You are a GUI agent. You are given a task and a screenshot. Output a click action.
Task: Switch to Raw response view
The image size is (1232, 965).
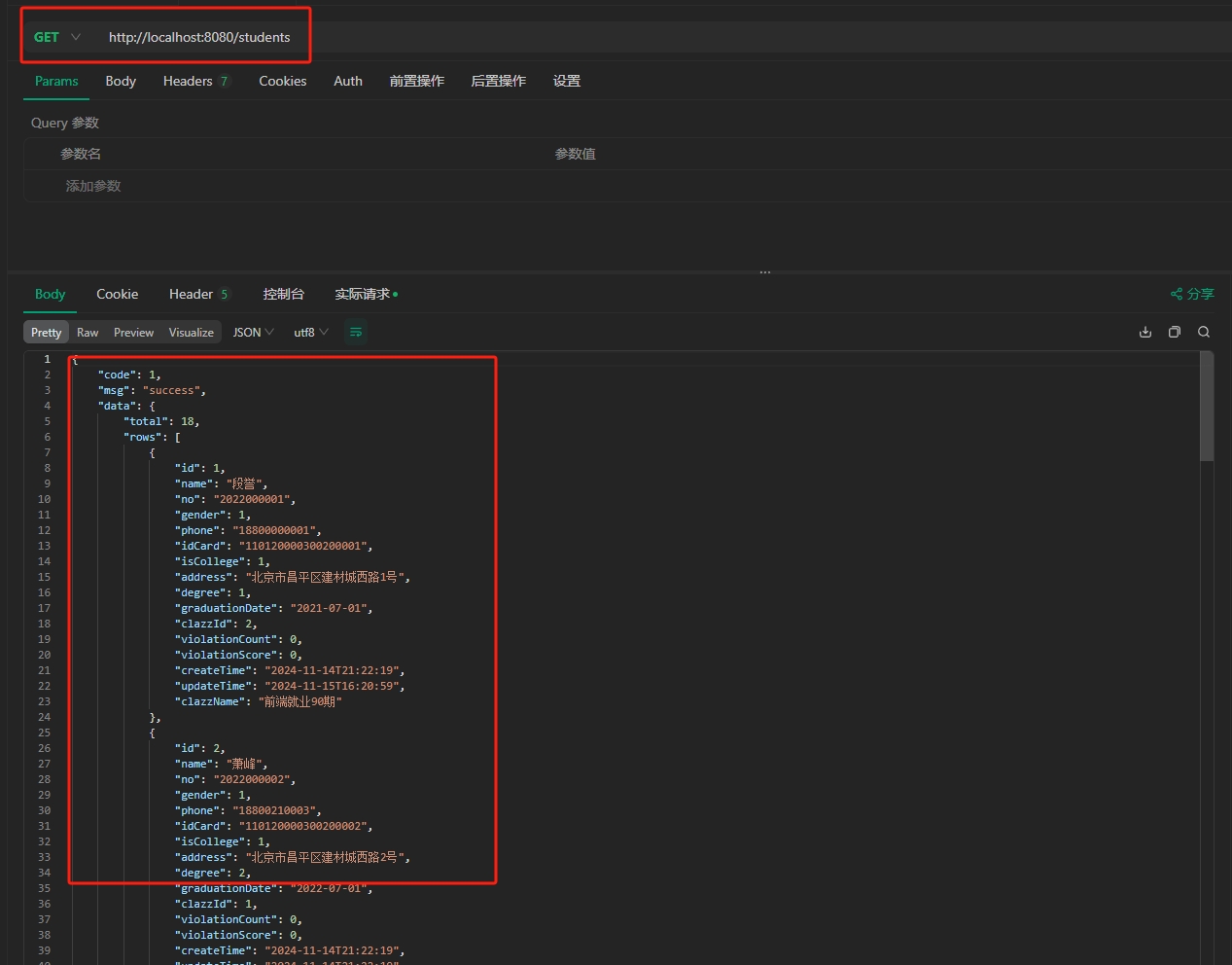tap(88, 333)
